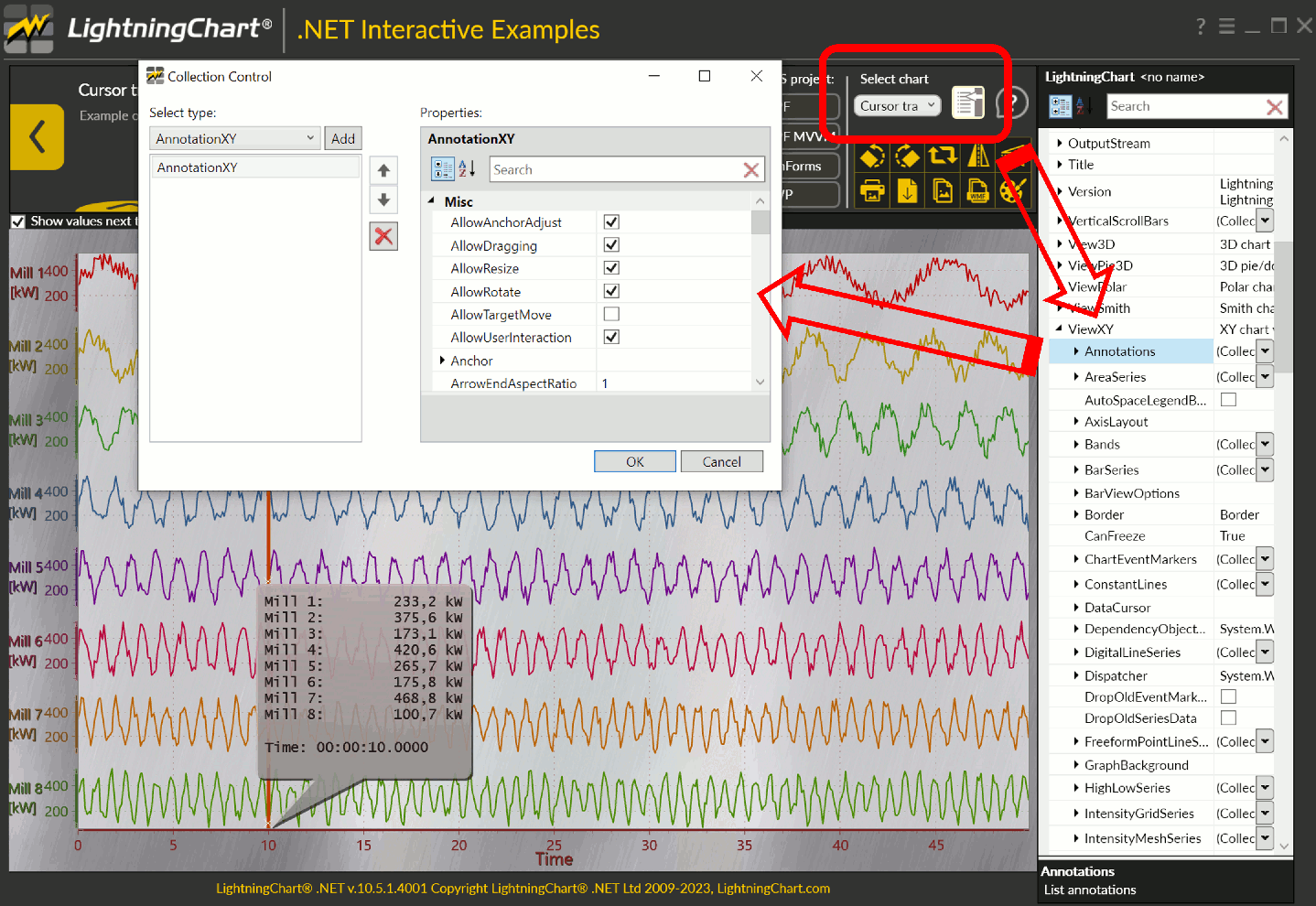
Task: Open the hamburger menu in title bar
Action: (1227, 27)
